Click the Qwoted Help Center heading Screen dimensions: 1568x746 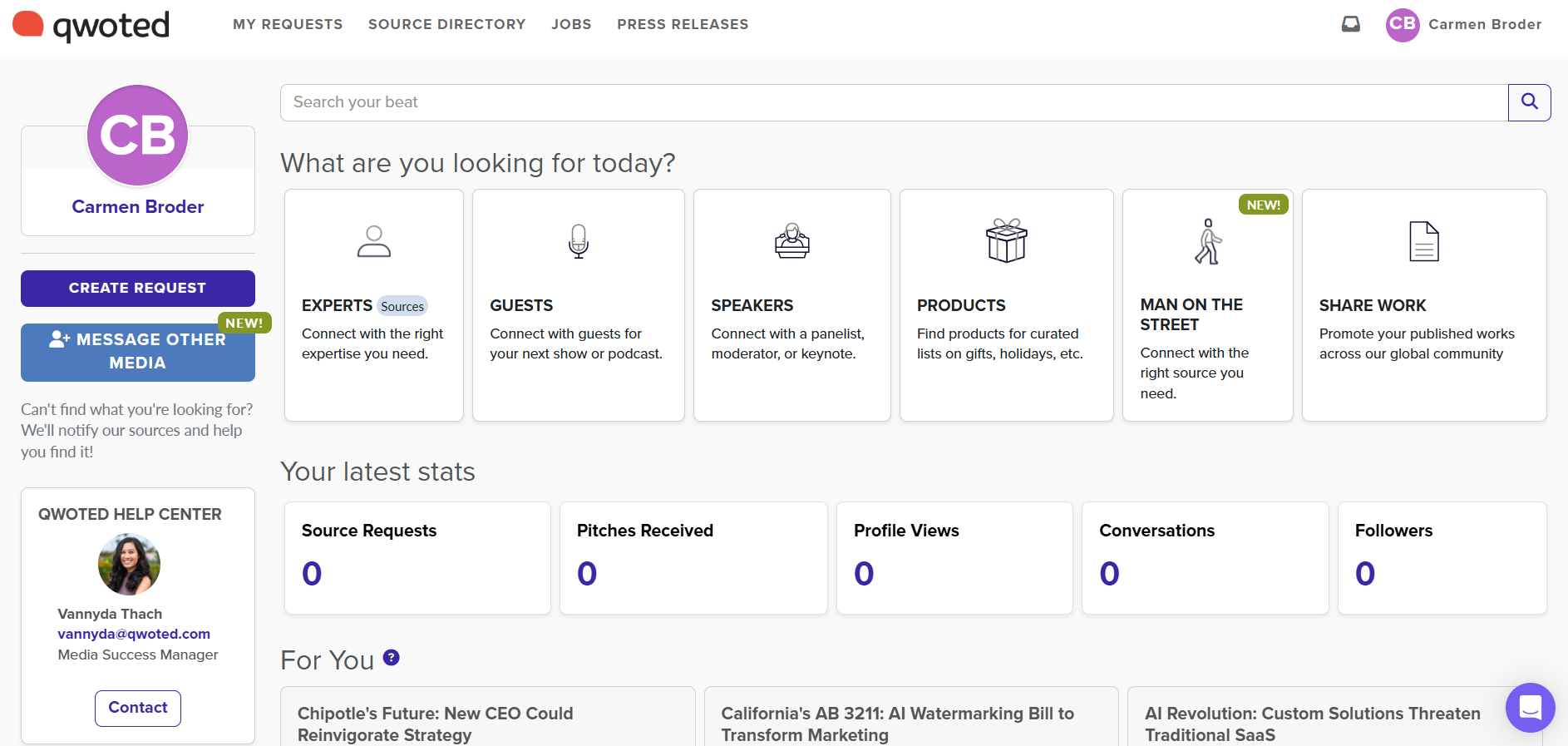tap(130, 514)
